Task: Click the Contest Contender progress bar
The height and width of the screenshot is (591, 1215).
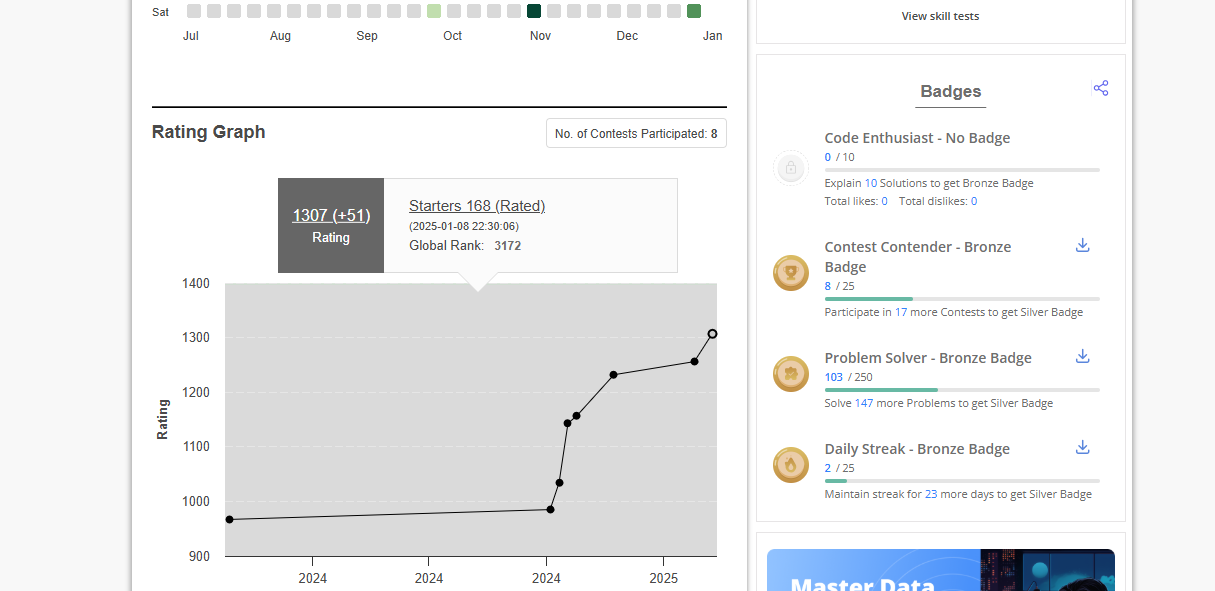Action: tap(962, 299)
